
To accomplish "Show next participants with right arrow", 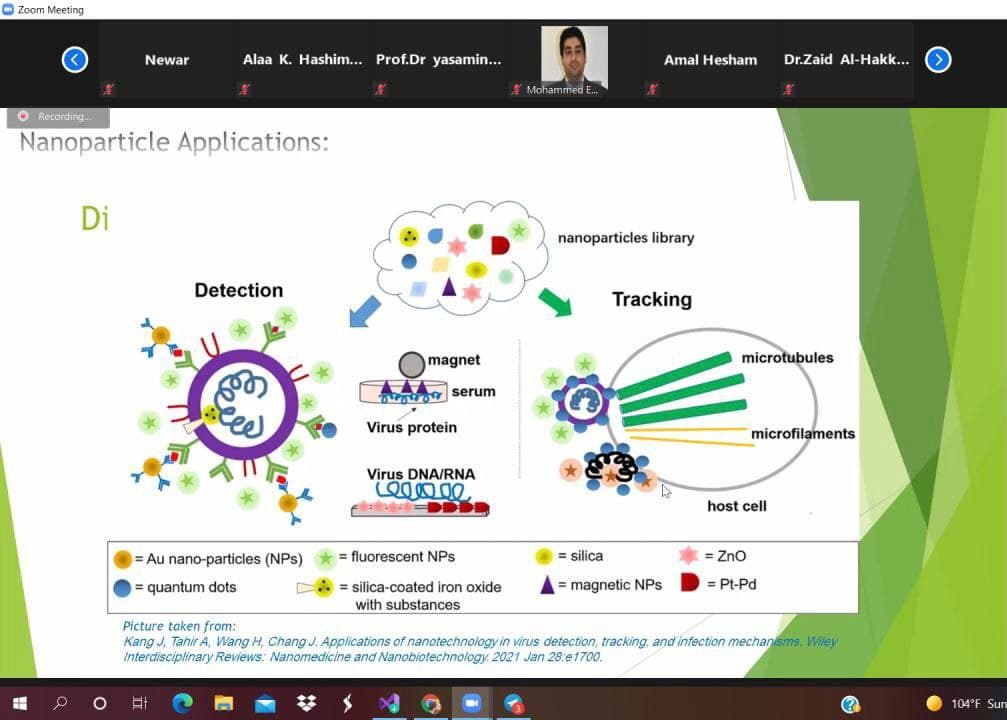I will click(x=938, y=60).
